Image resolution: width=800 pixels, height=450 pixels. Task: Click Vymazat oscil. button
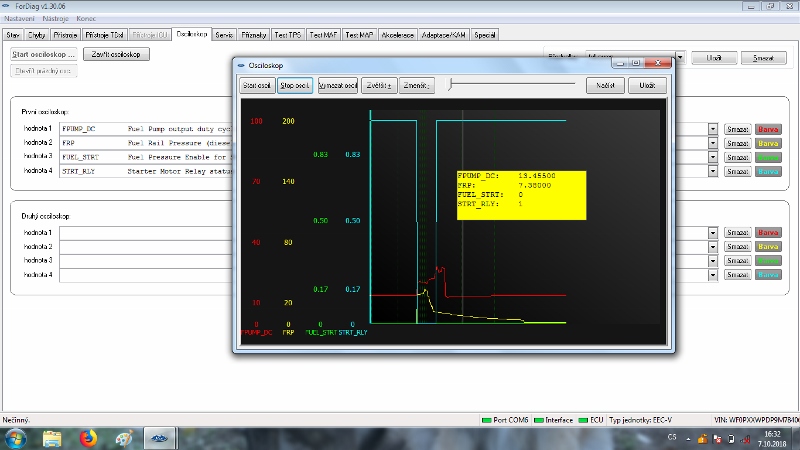click(337, 86)
